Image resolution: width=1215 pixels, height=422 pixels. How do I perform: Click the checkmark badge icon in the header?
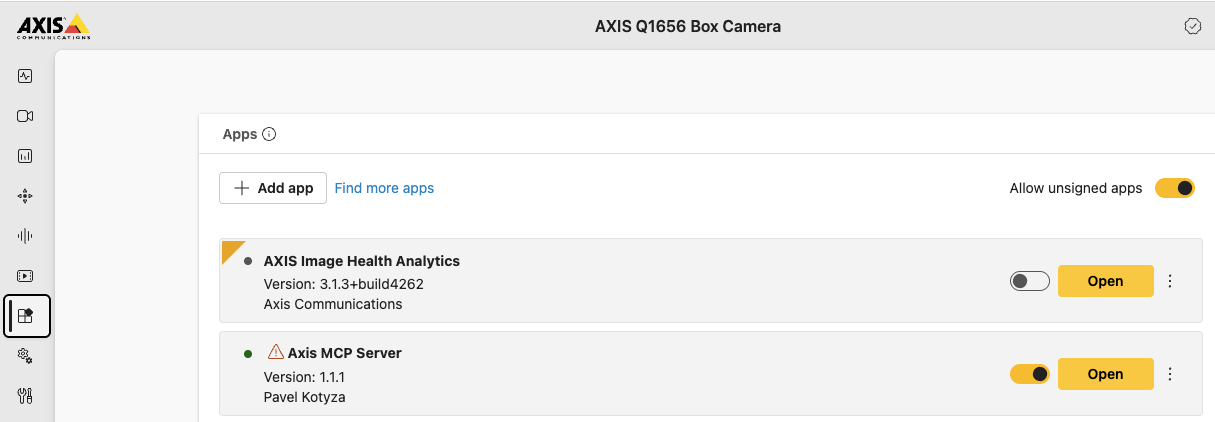pyautogui.click(x=1192, y=27)
